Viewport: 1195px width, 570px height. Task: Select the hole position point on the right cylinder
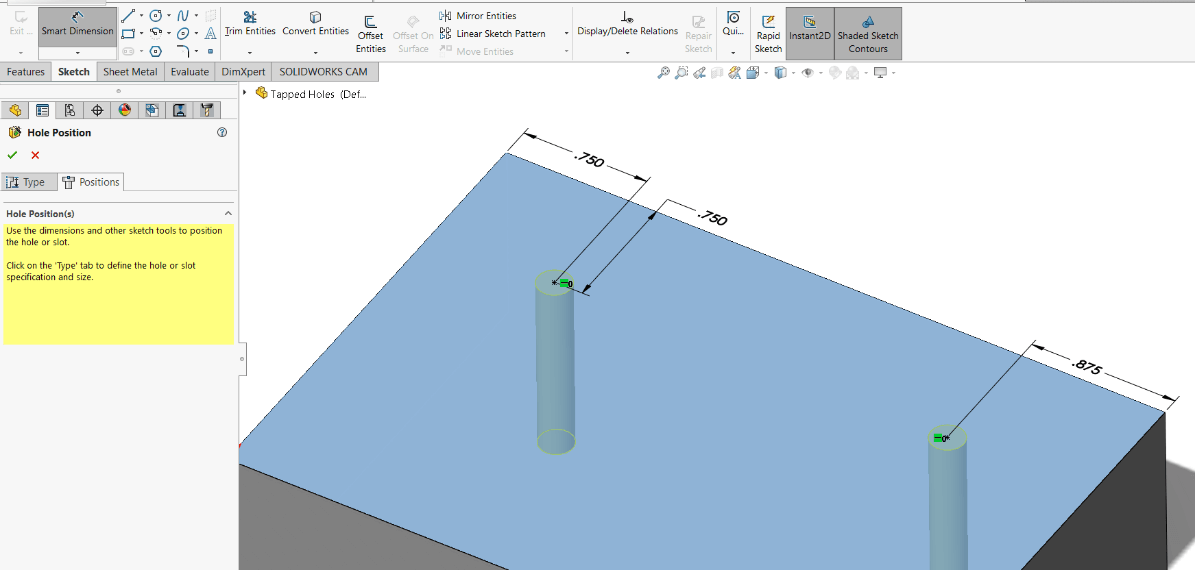coord(947,438)
